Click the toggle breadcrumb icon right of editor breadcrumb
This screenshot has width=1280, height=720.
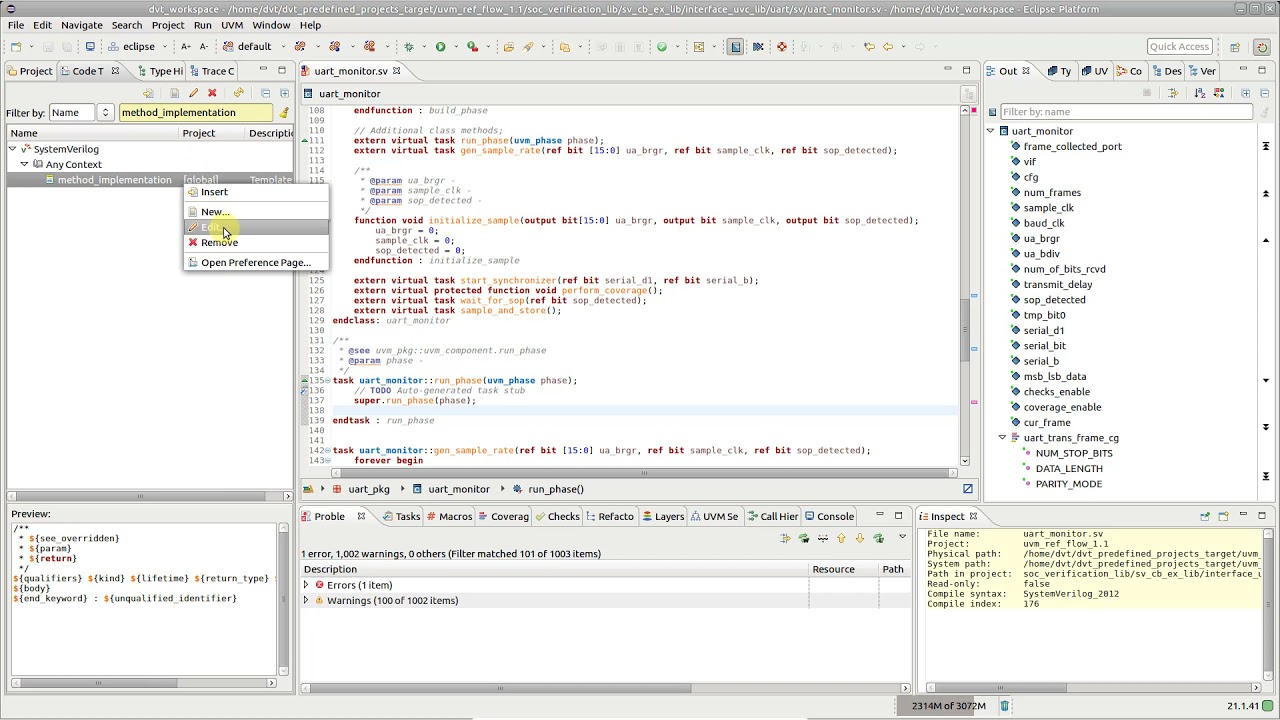tap(967, 489)
